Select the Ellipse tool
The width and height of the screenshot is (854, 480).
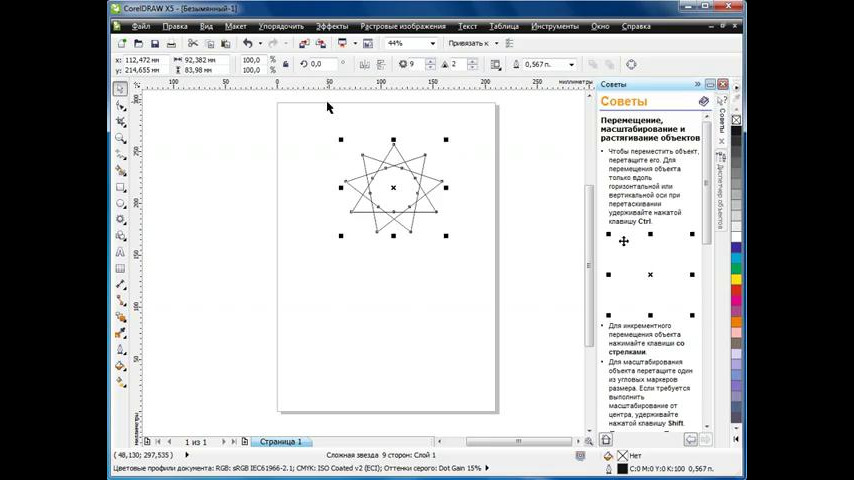point(120,203)
